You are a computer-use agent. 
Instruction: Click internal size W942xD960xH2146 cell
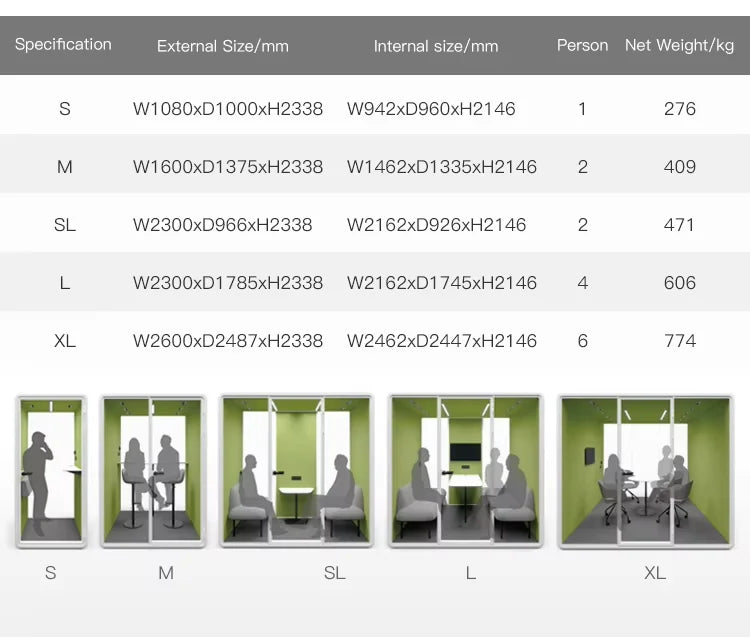(x=431, y=109)
